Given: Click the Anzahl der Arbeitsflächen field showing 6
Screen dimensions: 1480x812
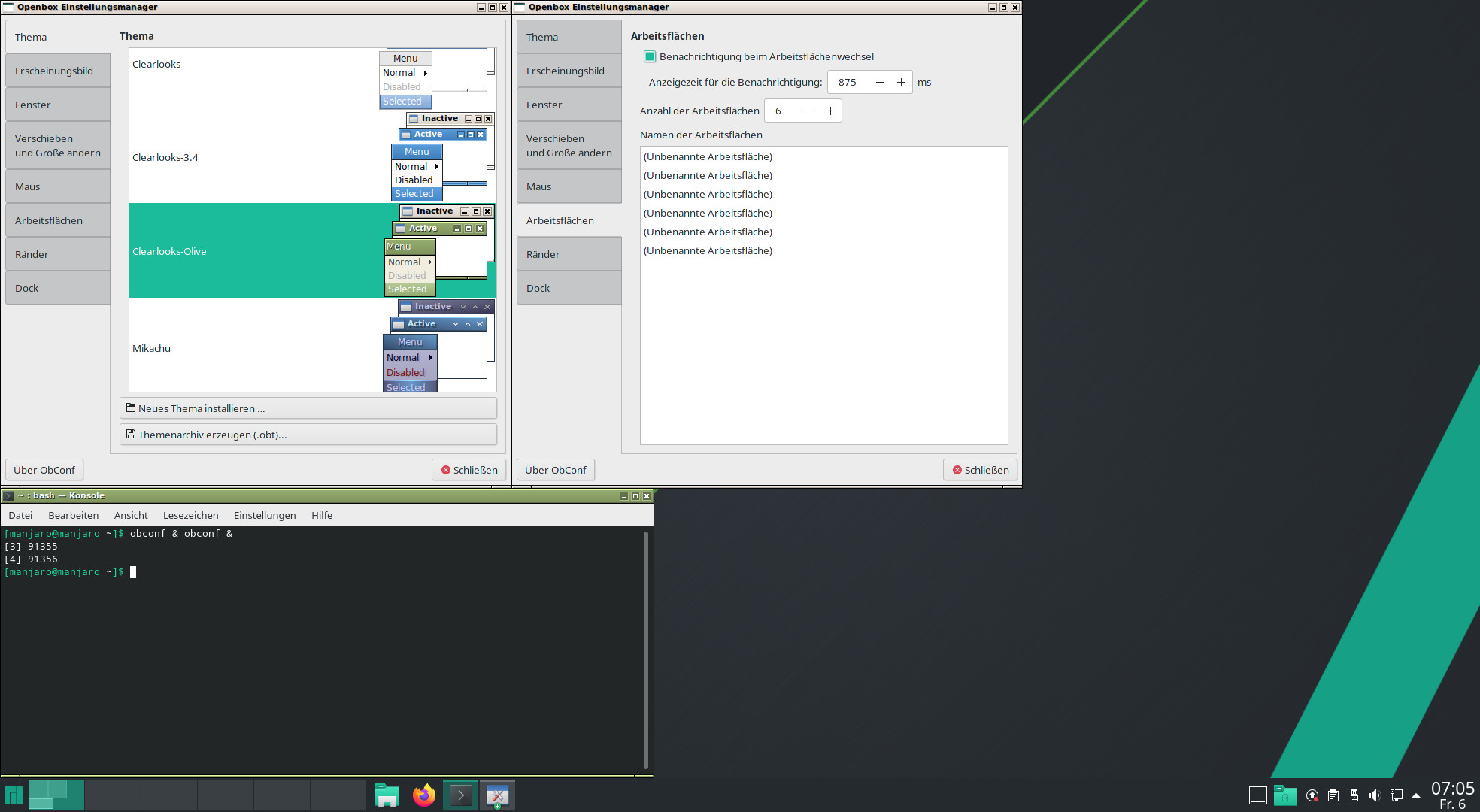Looking at the screenshot, I should [782, 111].
